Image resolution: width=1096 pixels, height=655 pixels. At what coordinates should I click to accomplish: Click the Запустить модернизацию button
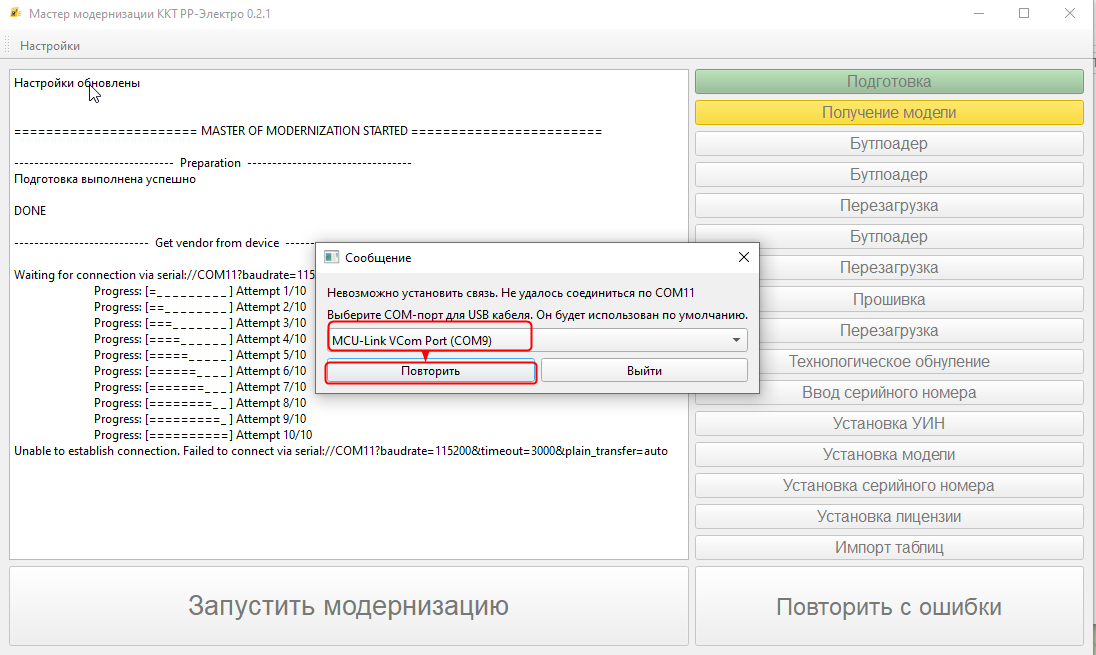point(348,606)
